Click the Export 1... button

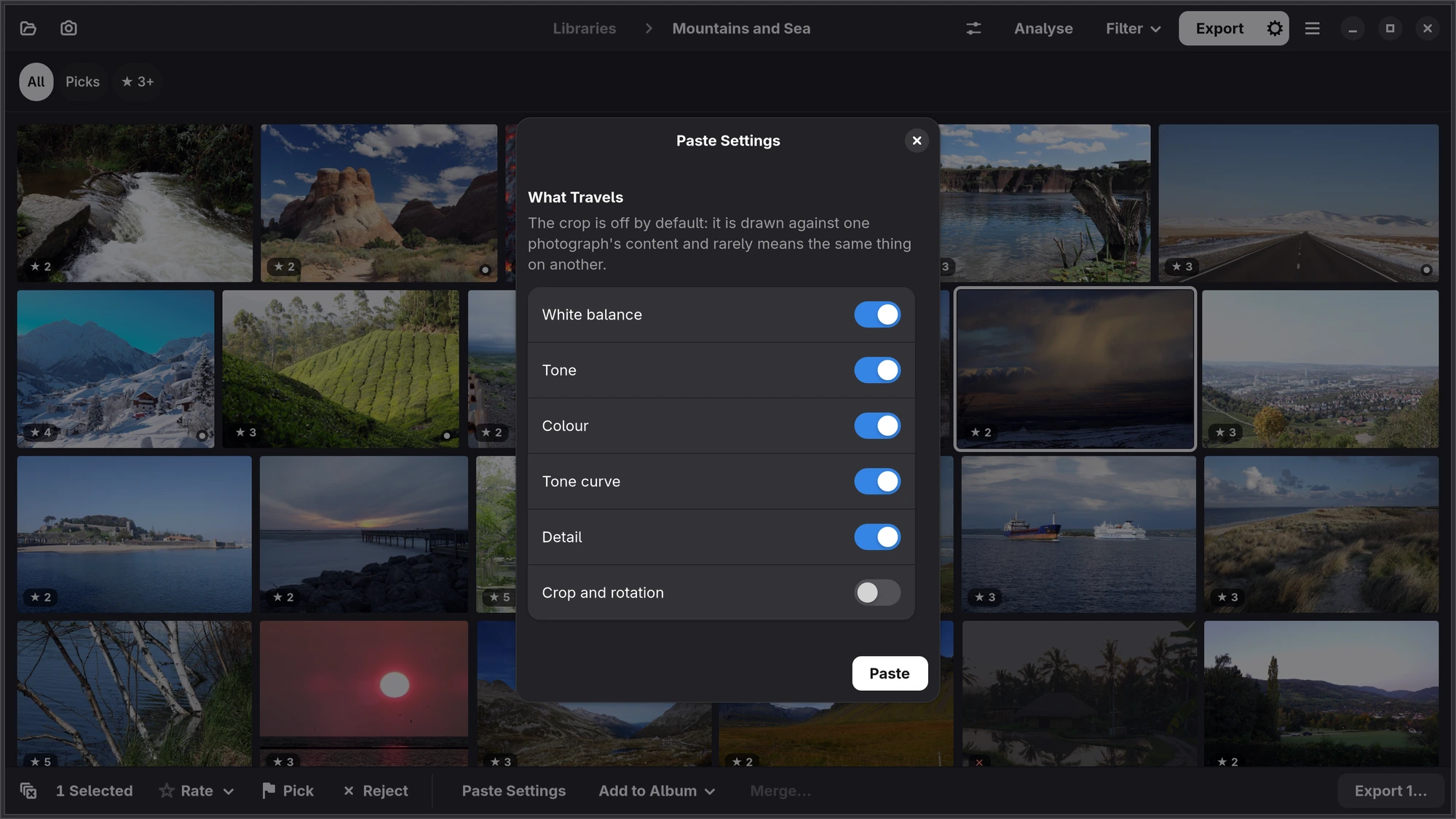pyautogui.click(x=1390, y=791)
